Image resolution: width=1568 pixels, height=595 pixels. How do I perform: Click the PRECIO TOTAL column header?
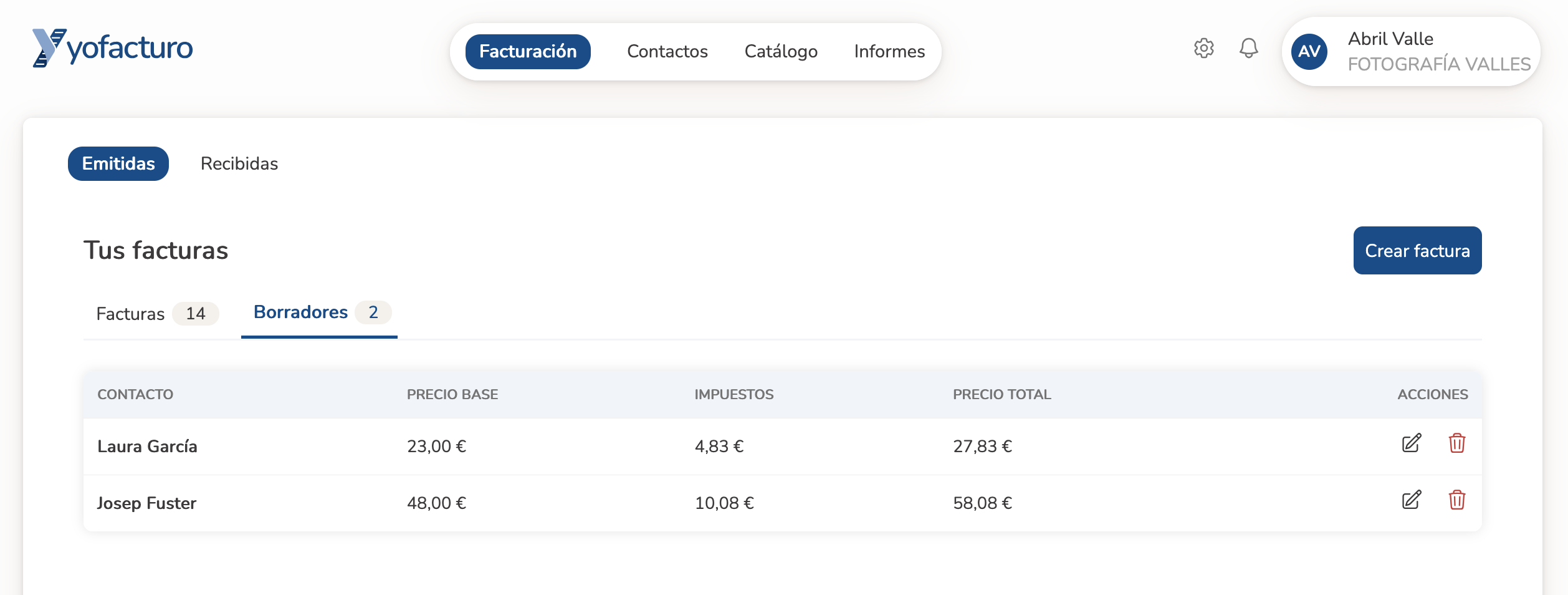[1002, 395]
